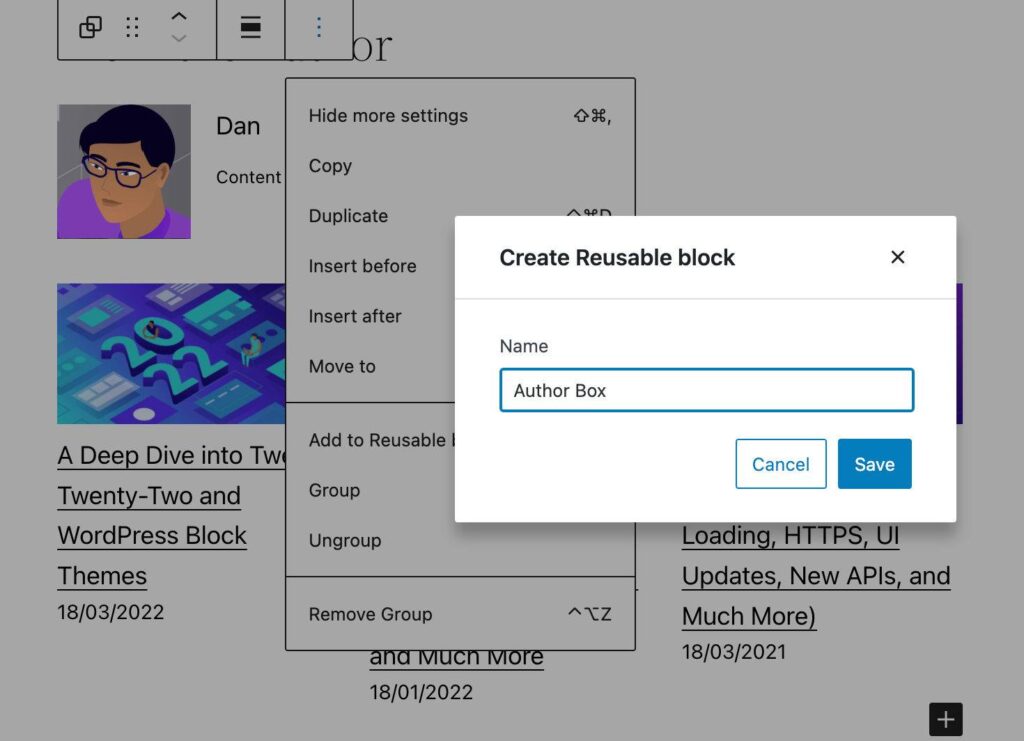The height and width of the screenshot is (741, 1024).
Task: Choose Remove Group menu option
Action: tap(370, 614)
